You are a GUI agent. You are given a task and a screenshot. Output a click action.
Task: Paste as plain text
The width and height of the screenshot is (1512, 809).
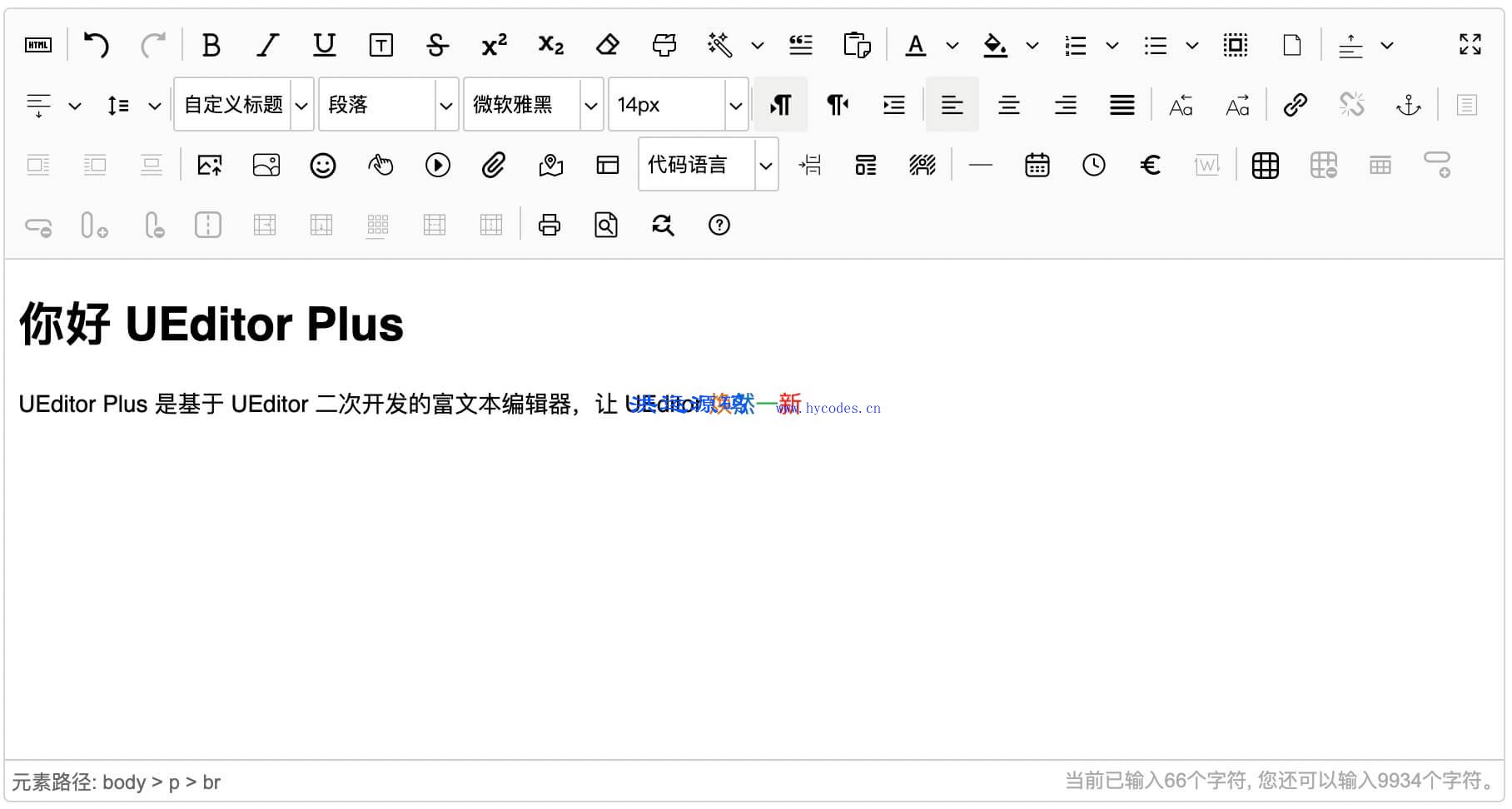coord(858,45)
